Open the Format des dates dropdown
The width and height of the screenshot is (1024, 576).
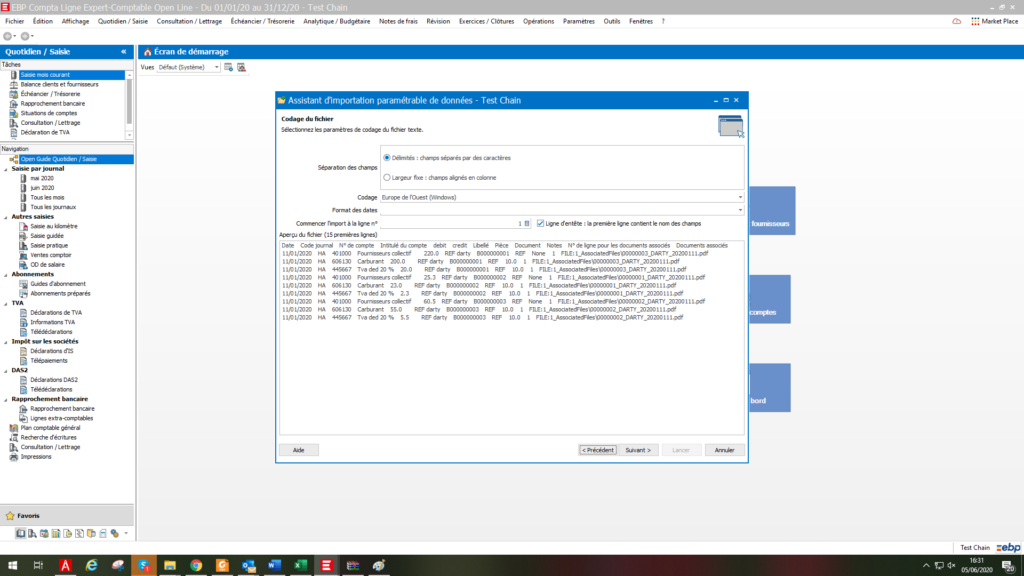[740, 210]
